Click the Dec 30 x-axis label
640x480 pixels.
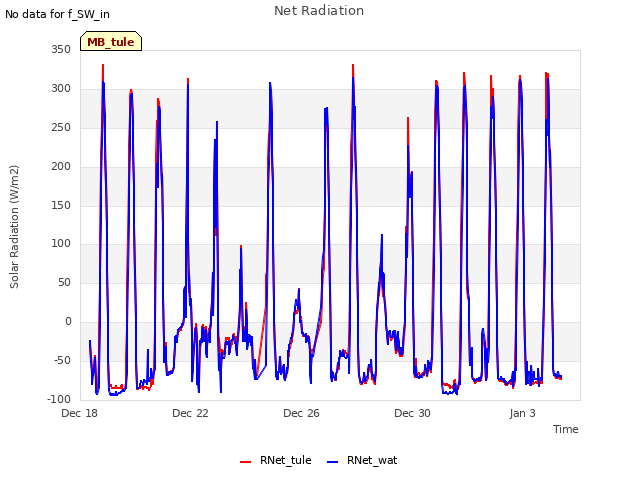(x=412, y=413)
